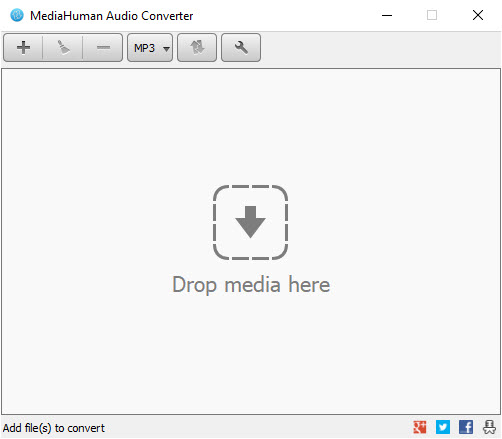Open settings with the wrench icon

click(241, 47)
